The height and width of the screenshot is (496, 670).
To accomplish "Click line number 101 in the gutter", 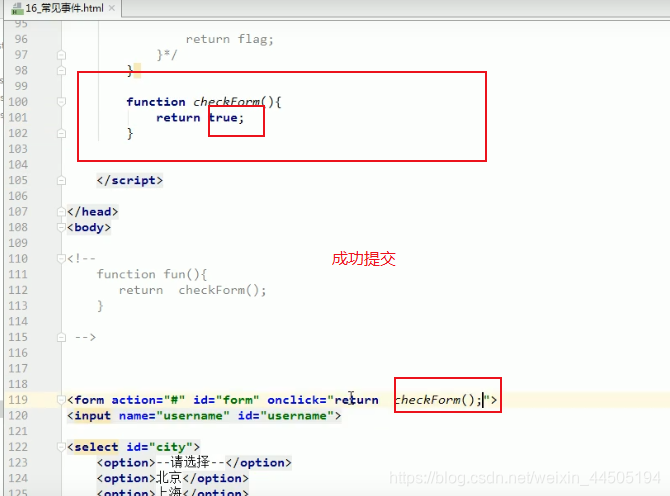I will tap(18, 117).
